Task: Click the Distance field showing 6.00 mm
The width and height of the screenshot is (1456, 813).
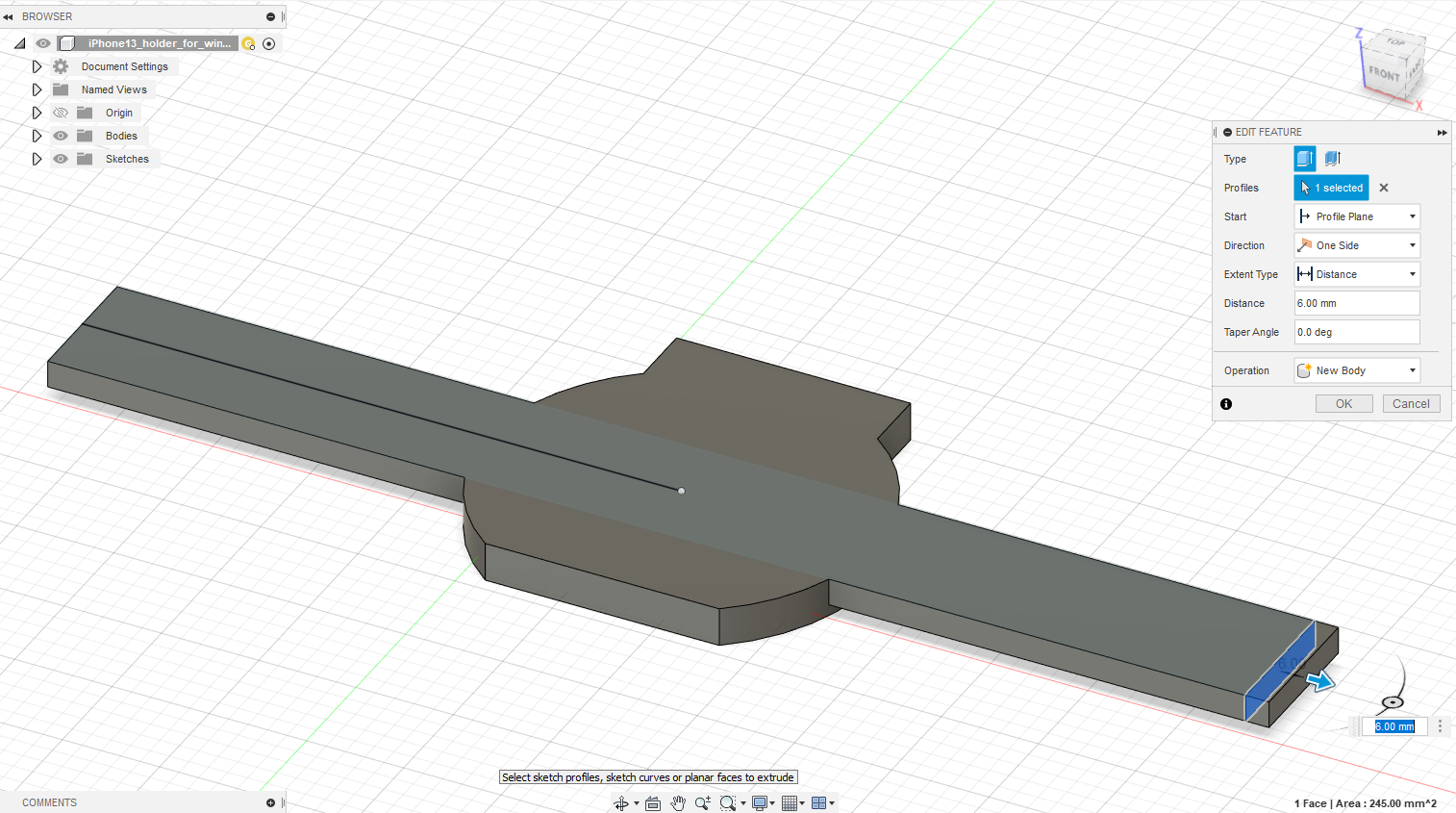Action: (1357, 303)
